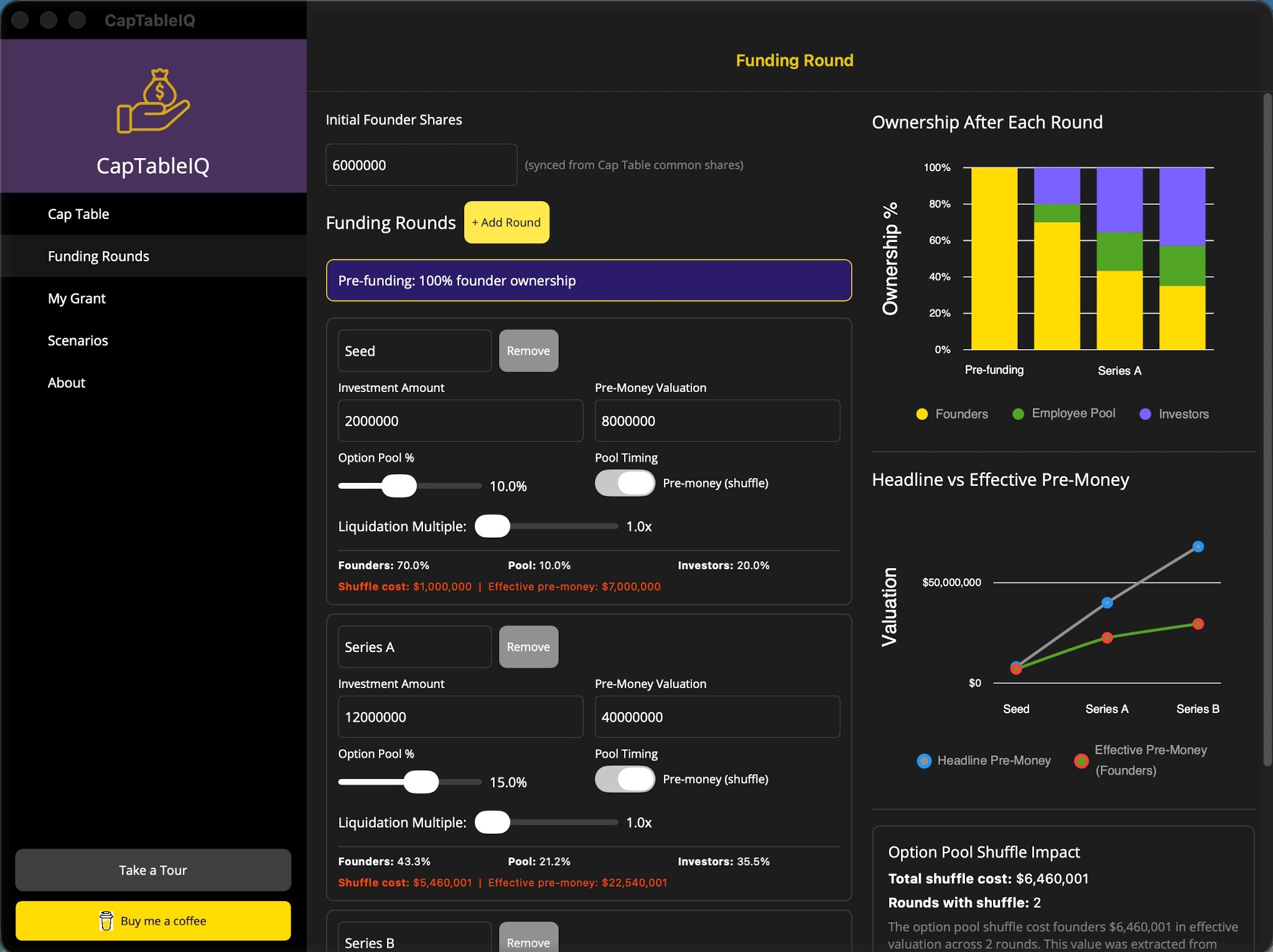
Task: Click the Seed Option Pool % slider handle
Action: pyautogui.click(x=399, y=486)
